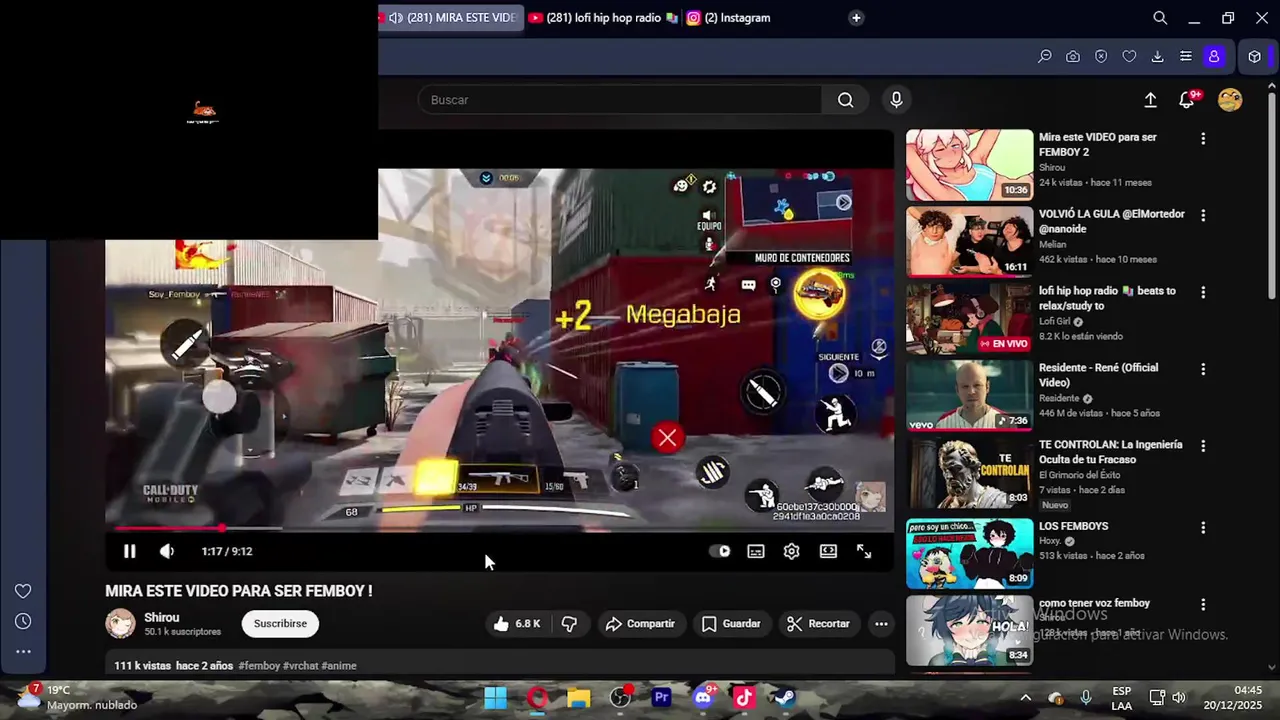Open File Explorer from the taskbar

point(578,697)
